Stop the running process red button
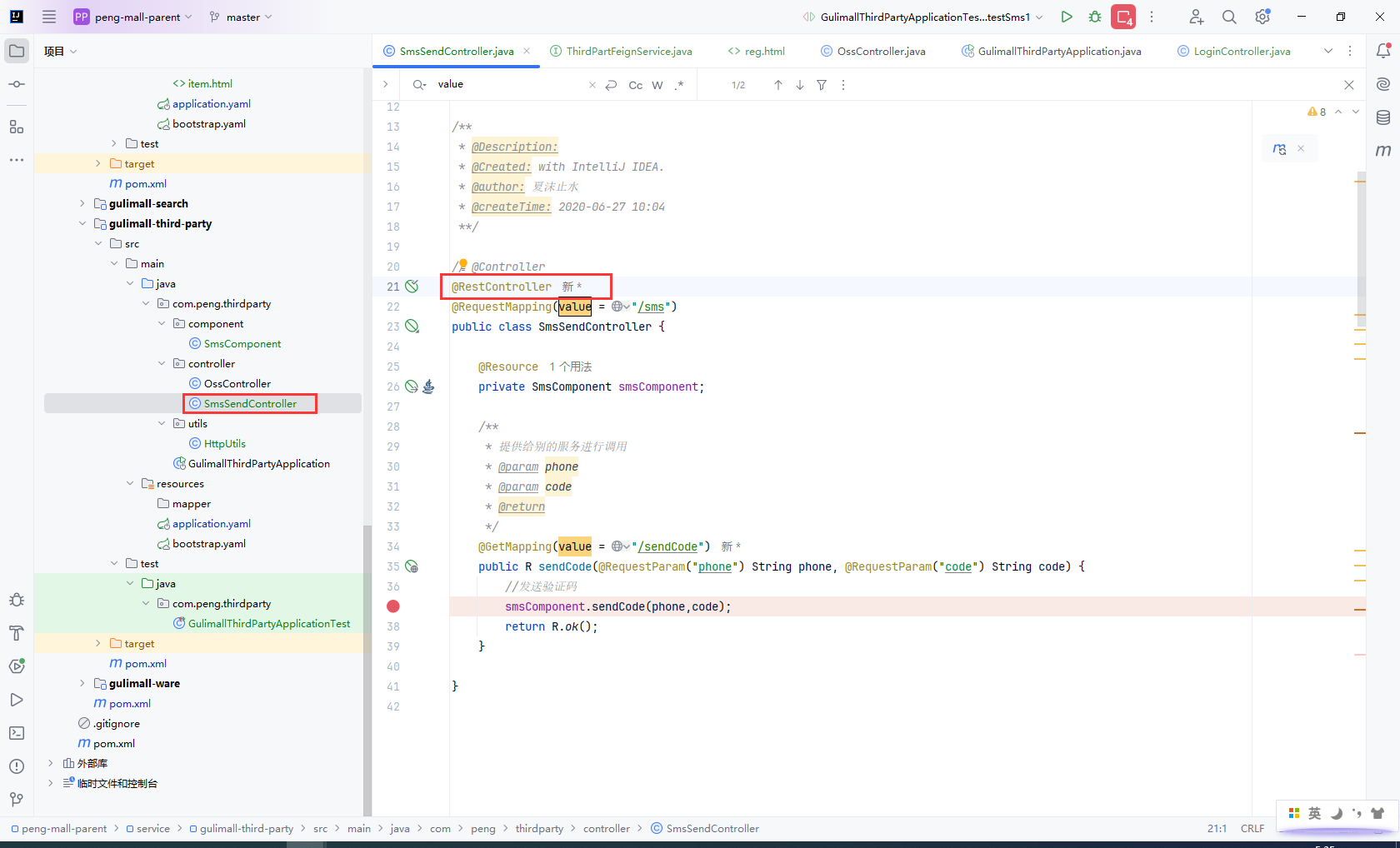The width and height of the screenshot is (1400, 848). (x=1123, y=17)
